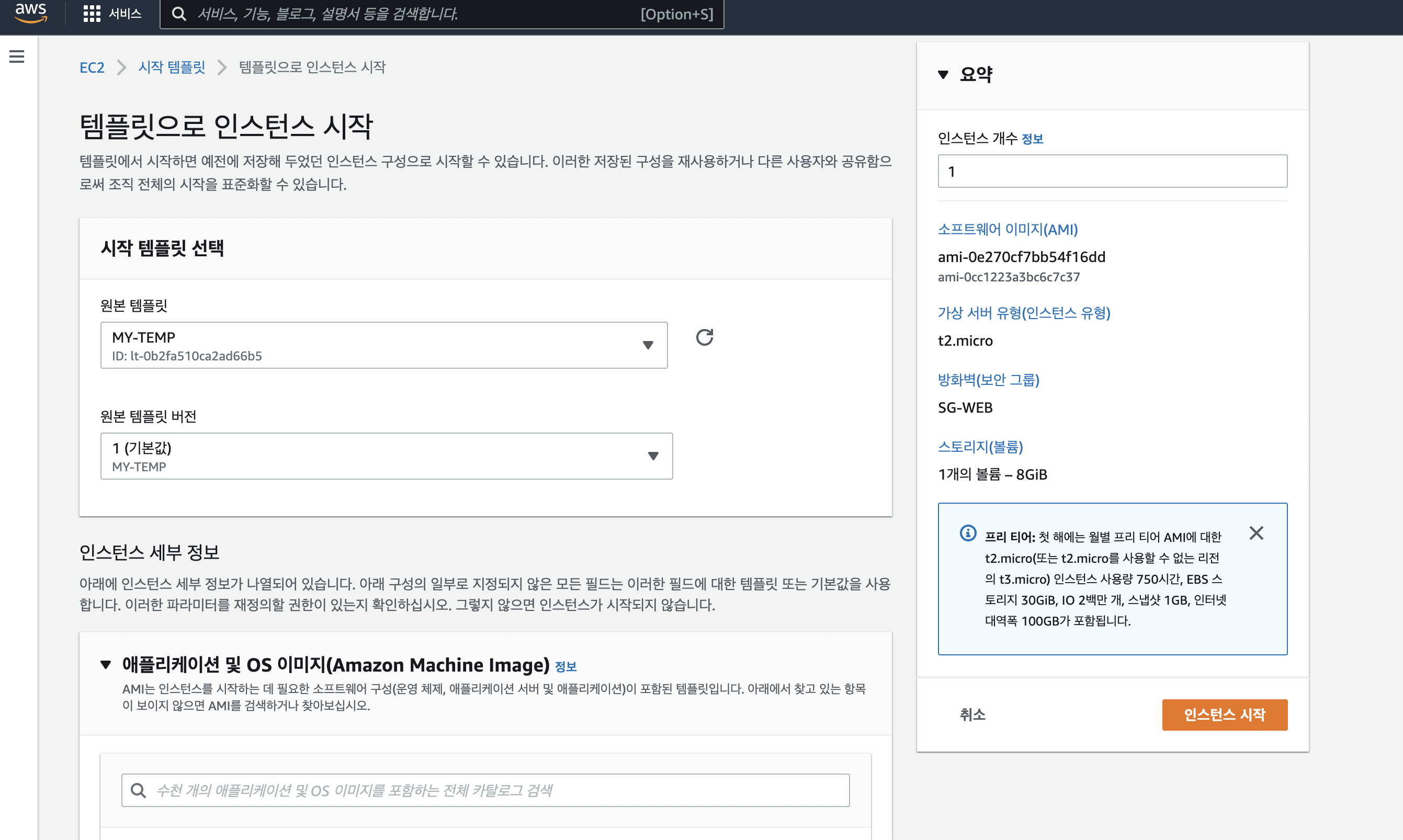
Task: Click the 인스턴스 시작 launch button
Action: point(1224,714)
